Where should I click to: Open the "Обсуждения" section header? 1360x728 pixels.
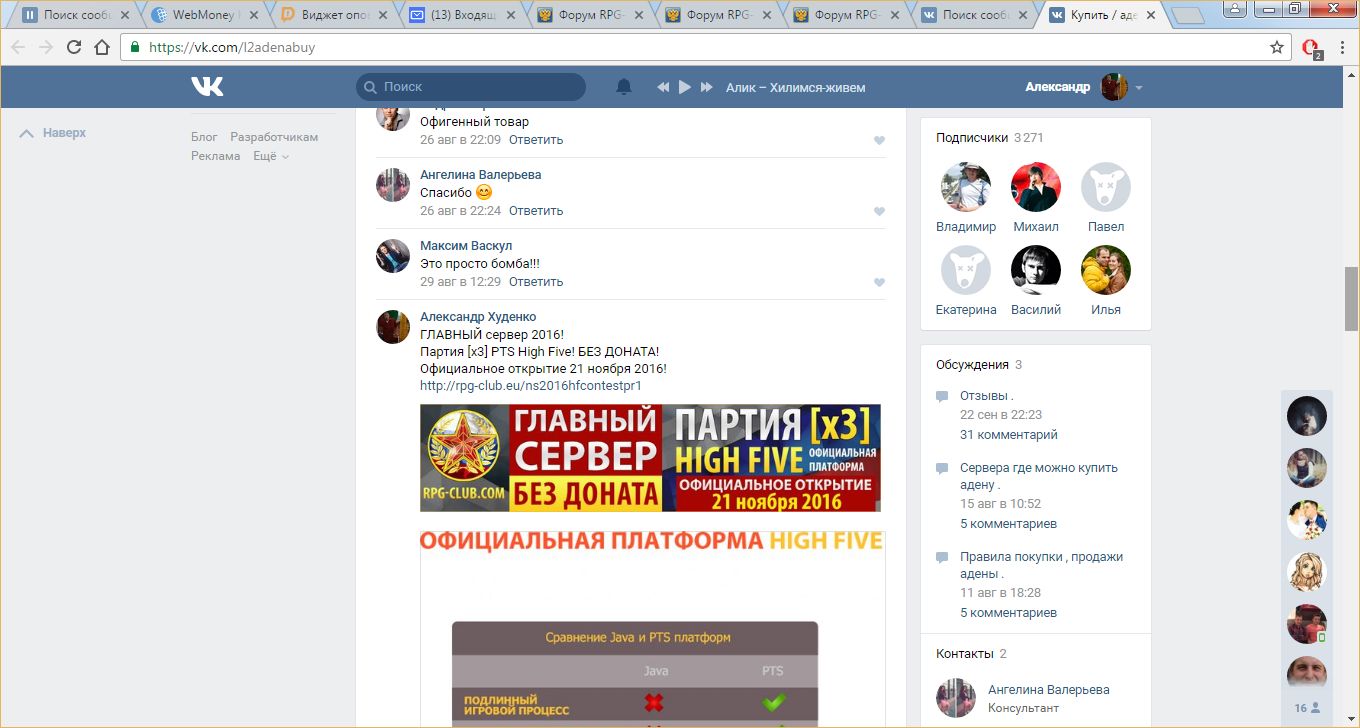coord(979,365)
